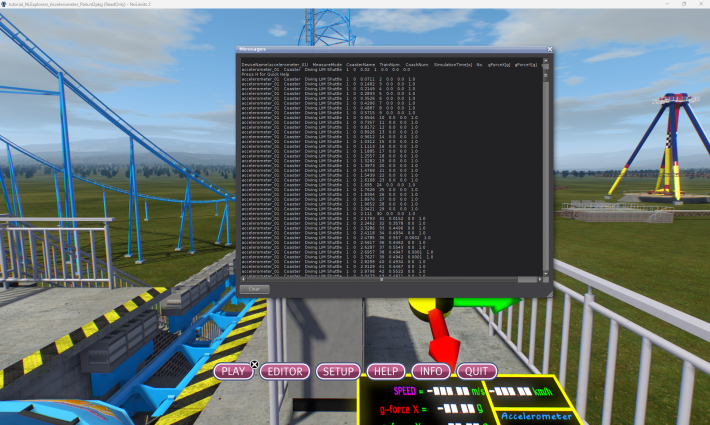Click the horizontal scrollbar left arrow
Screen dimensions: 710x425
[243, 279]
